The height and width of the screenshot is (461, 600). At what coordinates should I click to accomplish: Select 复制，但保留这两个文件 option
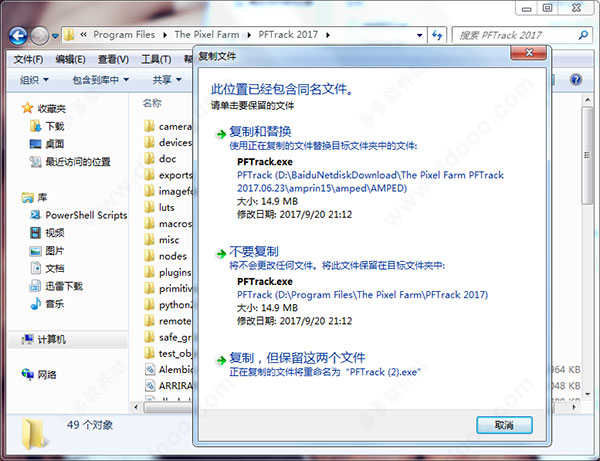(x=297, y=357)
